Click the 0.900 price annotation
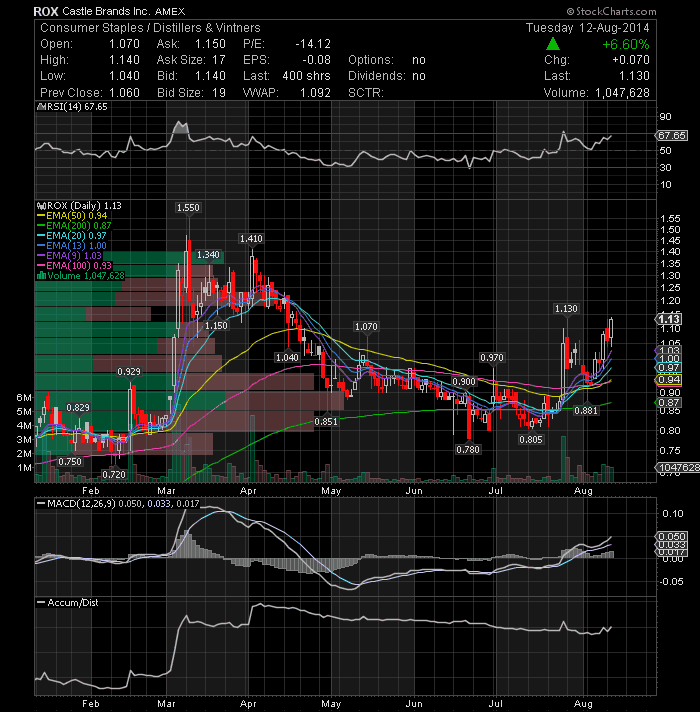 pos(463,381)
